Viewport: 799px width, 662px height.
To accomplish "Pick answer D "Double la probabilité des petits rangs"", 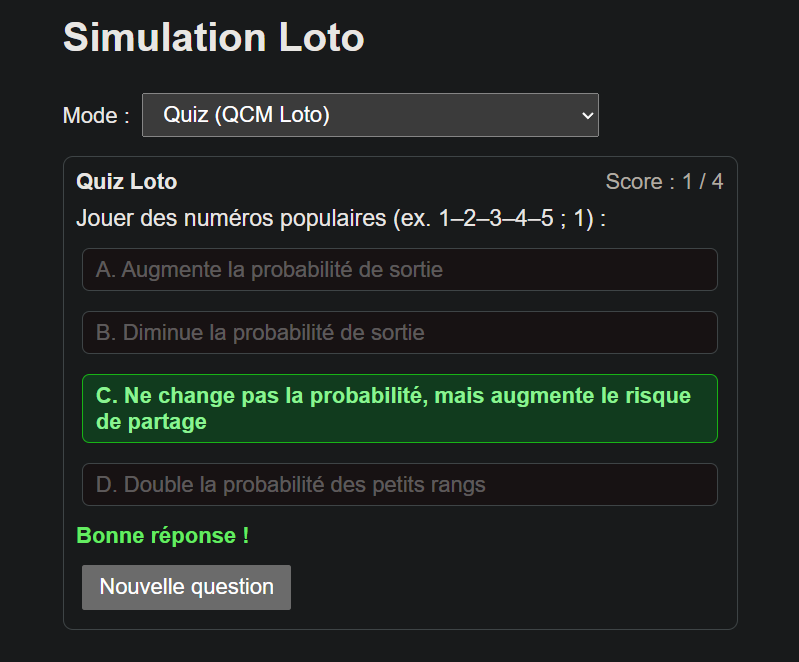I will (x=399, y=485).
